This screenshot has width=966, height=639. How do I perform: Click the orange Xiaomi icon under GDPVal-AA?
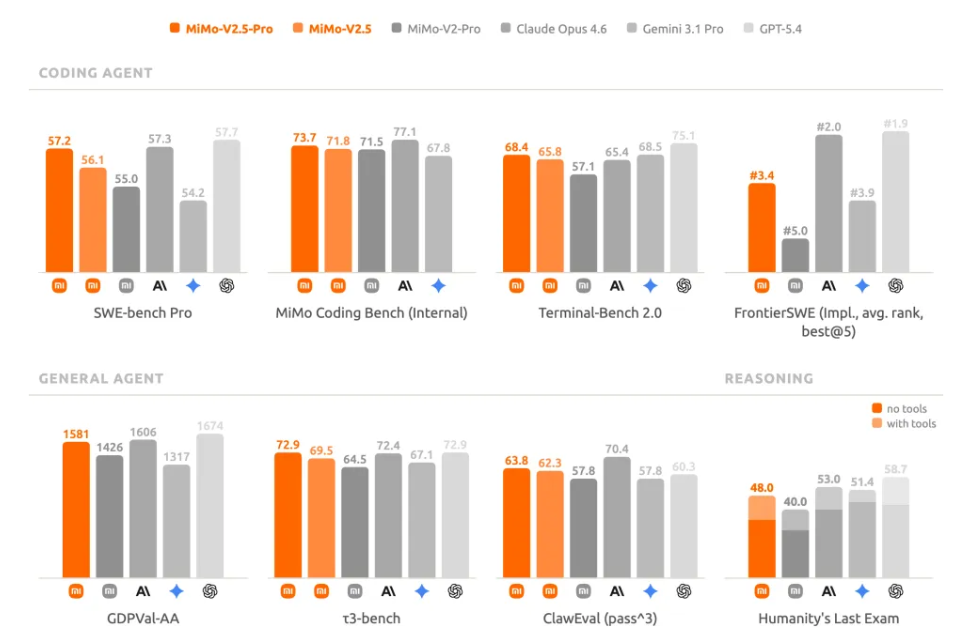pos(76,591)
